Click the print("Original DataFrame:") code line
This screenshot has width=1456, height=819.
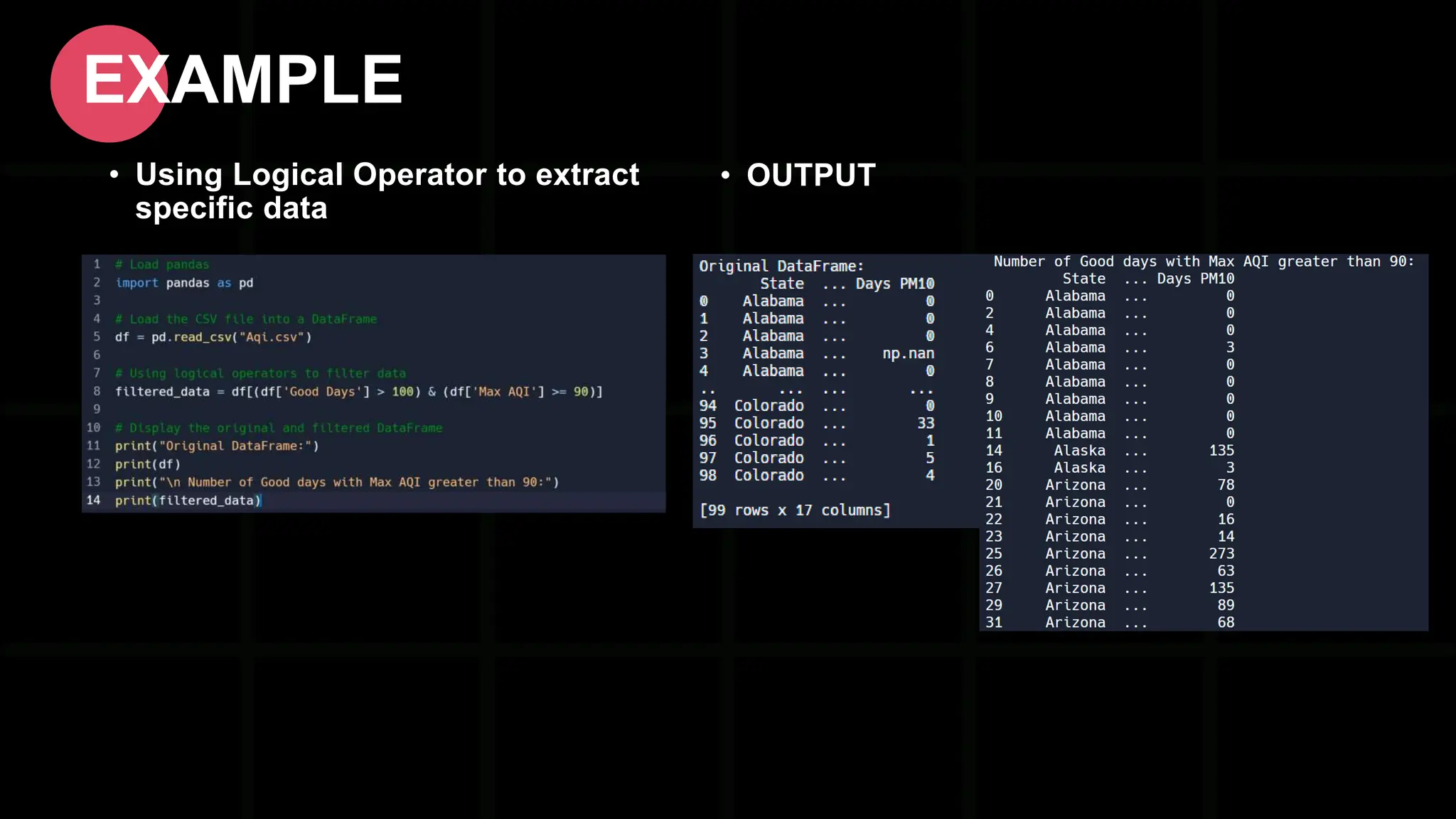217,446
